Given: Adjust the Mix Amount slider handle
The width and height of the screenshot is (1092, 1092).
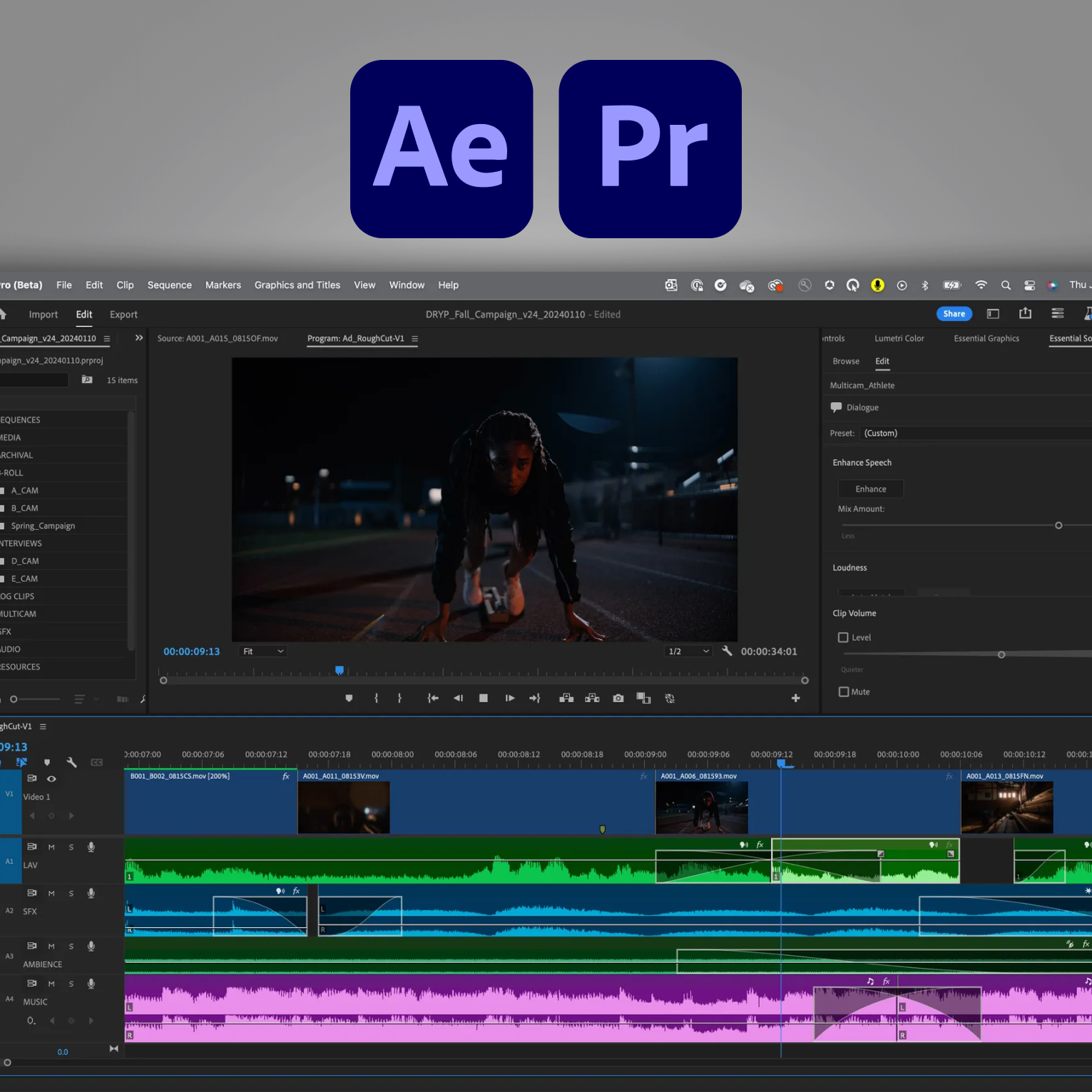Looking at the screenshot, I should (1058, 526).
